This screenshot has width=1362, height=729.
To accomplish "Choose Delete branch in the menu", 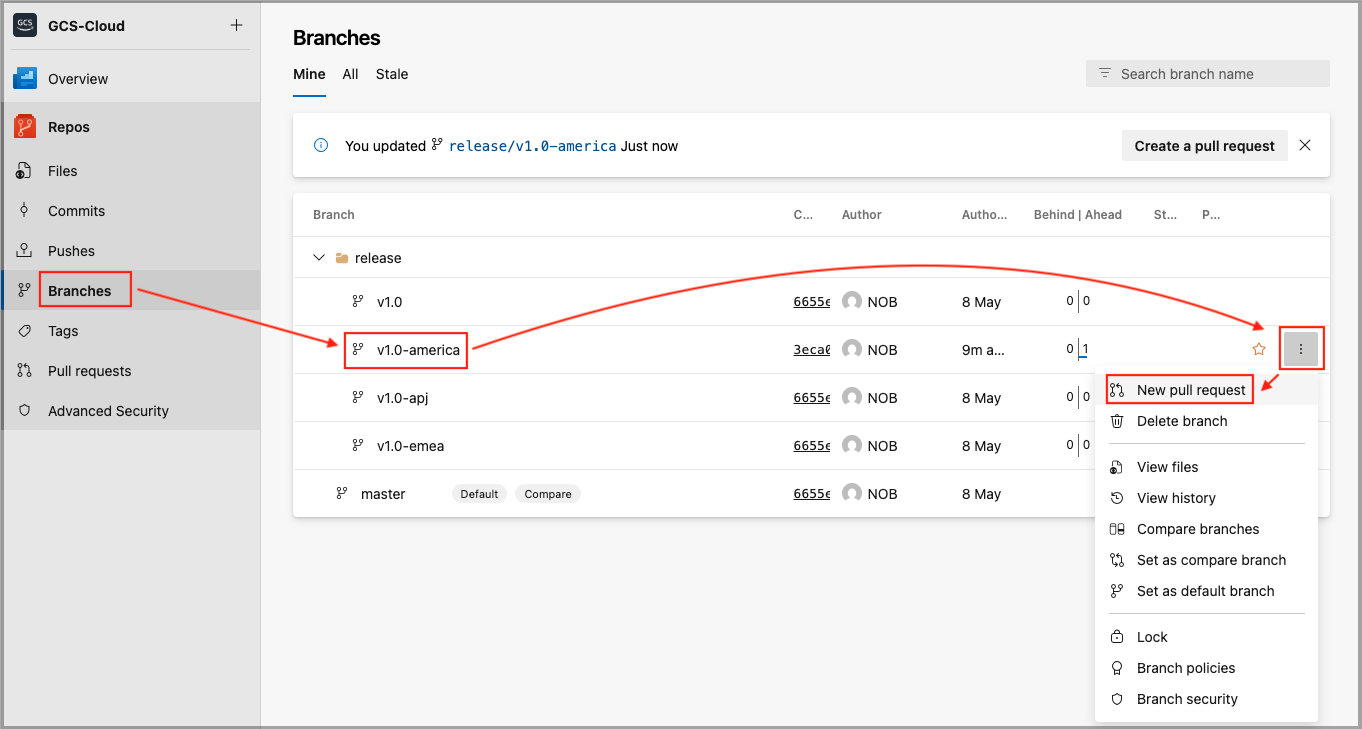I will (x=1181, y=421).
